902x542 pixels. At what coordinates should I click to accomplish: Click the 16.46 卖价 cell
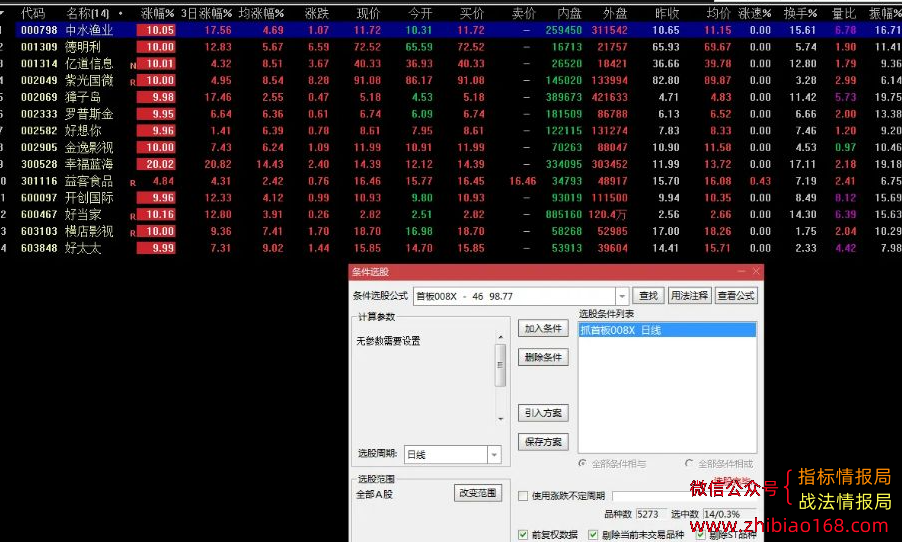[x=522, y=181]
